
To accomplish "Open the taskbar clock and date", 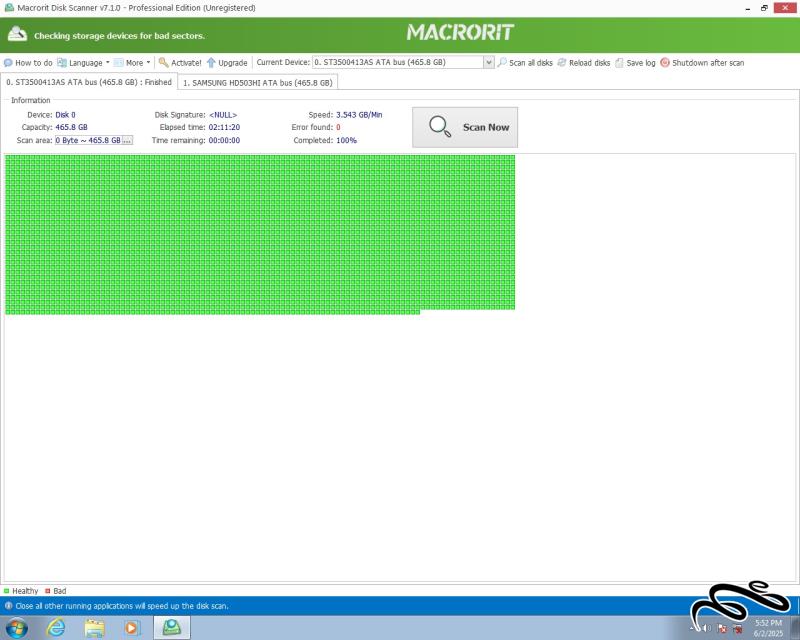I will point(768,628).
